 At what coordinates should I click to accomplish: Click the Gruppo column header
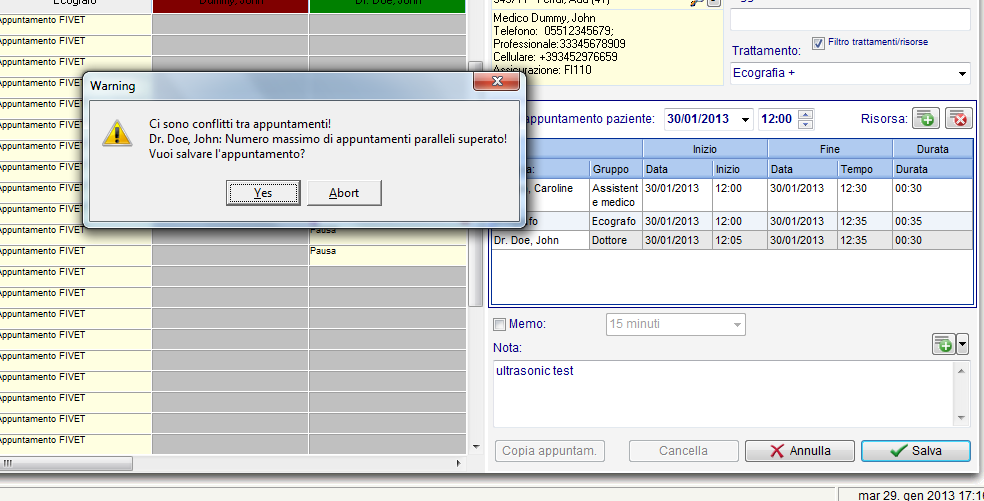coord(615,169)
